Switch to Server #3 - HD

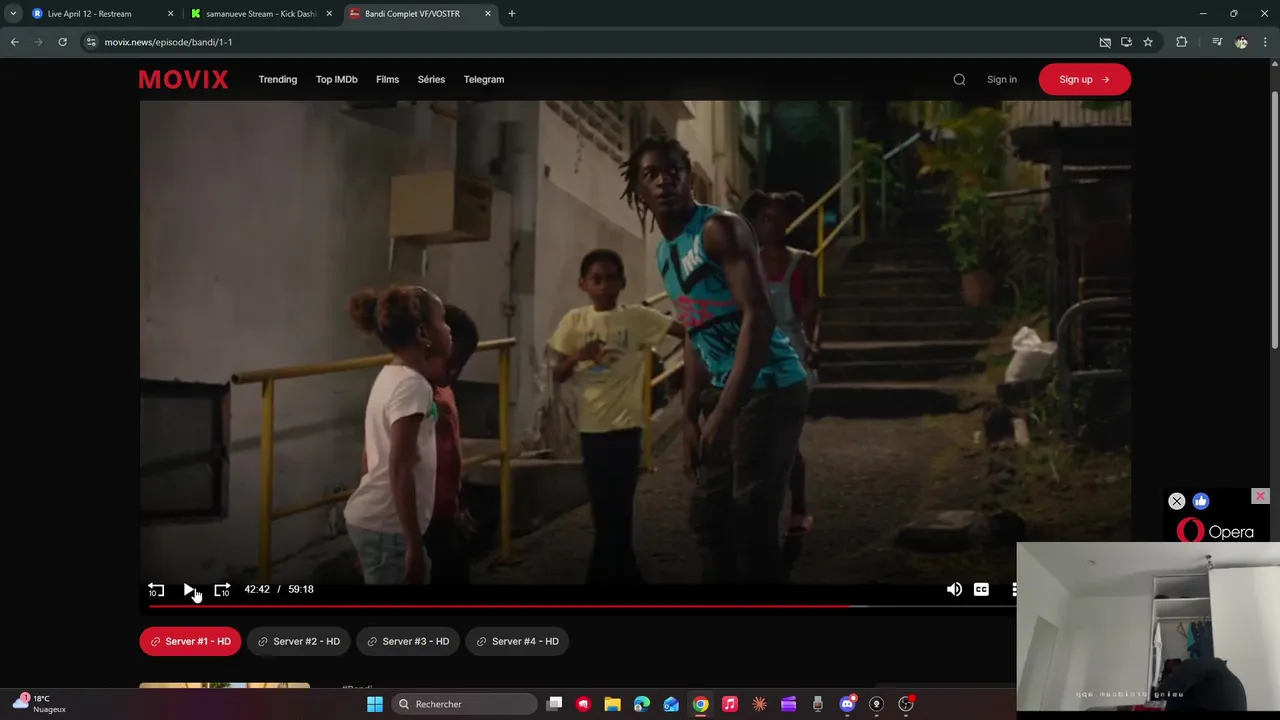tap(407, 641)
